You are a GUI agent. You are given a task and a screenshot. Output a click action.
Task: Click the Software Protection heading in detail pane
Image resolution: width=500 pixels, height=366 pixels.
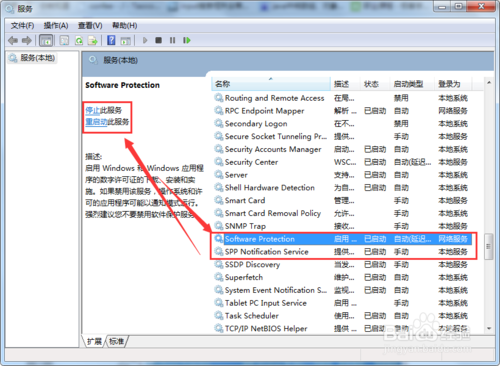pos(122,85)
